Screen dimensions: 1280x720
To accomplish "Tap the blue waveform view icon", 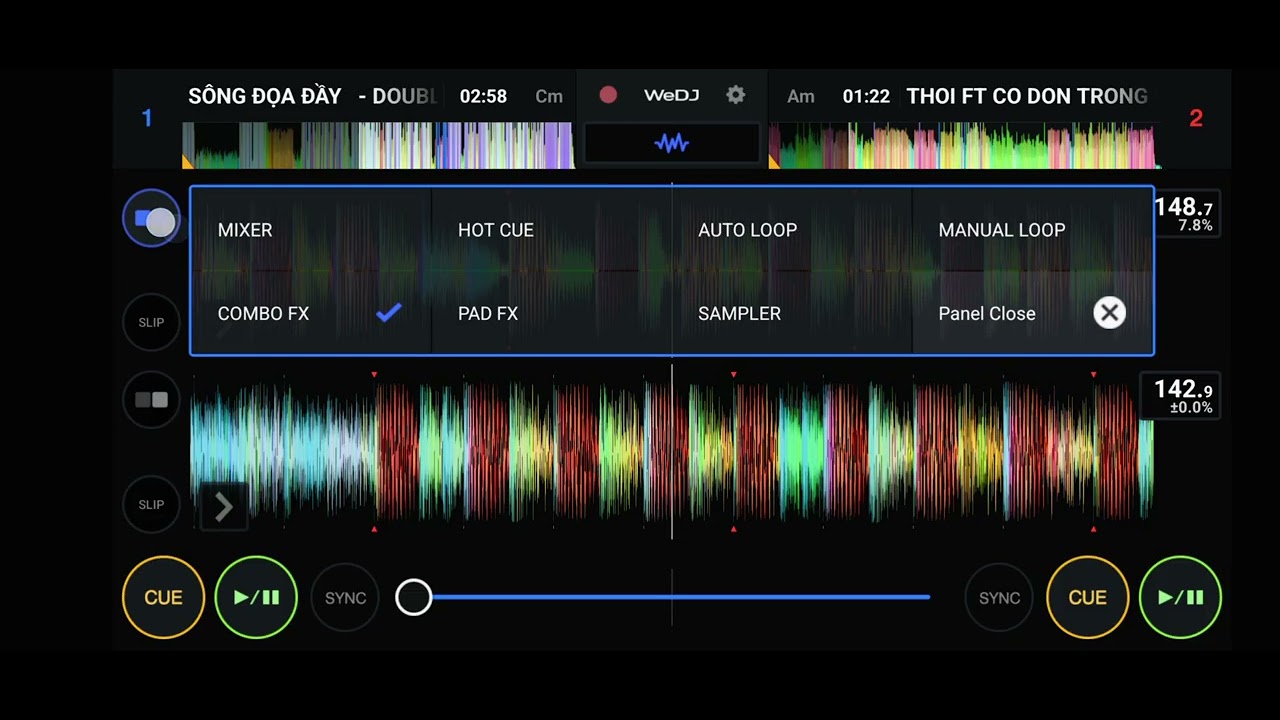I will (x=672, y=143).
